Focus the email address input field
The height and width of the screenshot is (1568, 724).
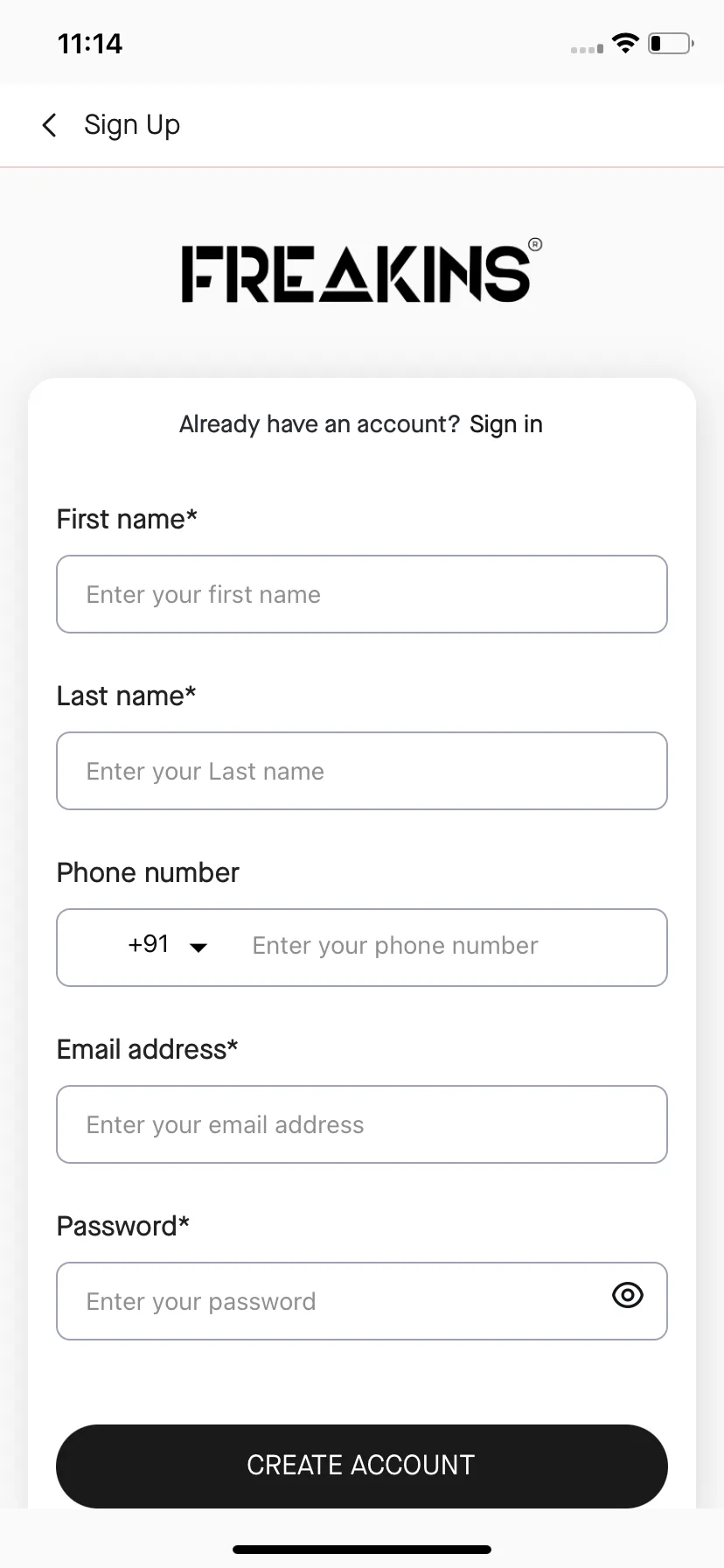(362, 1124)
